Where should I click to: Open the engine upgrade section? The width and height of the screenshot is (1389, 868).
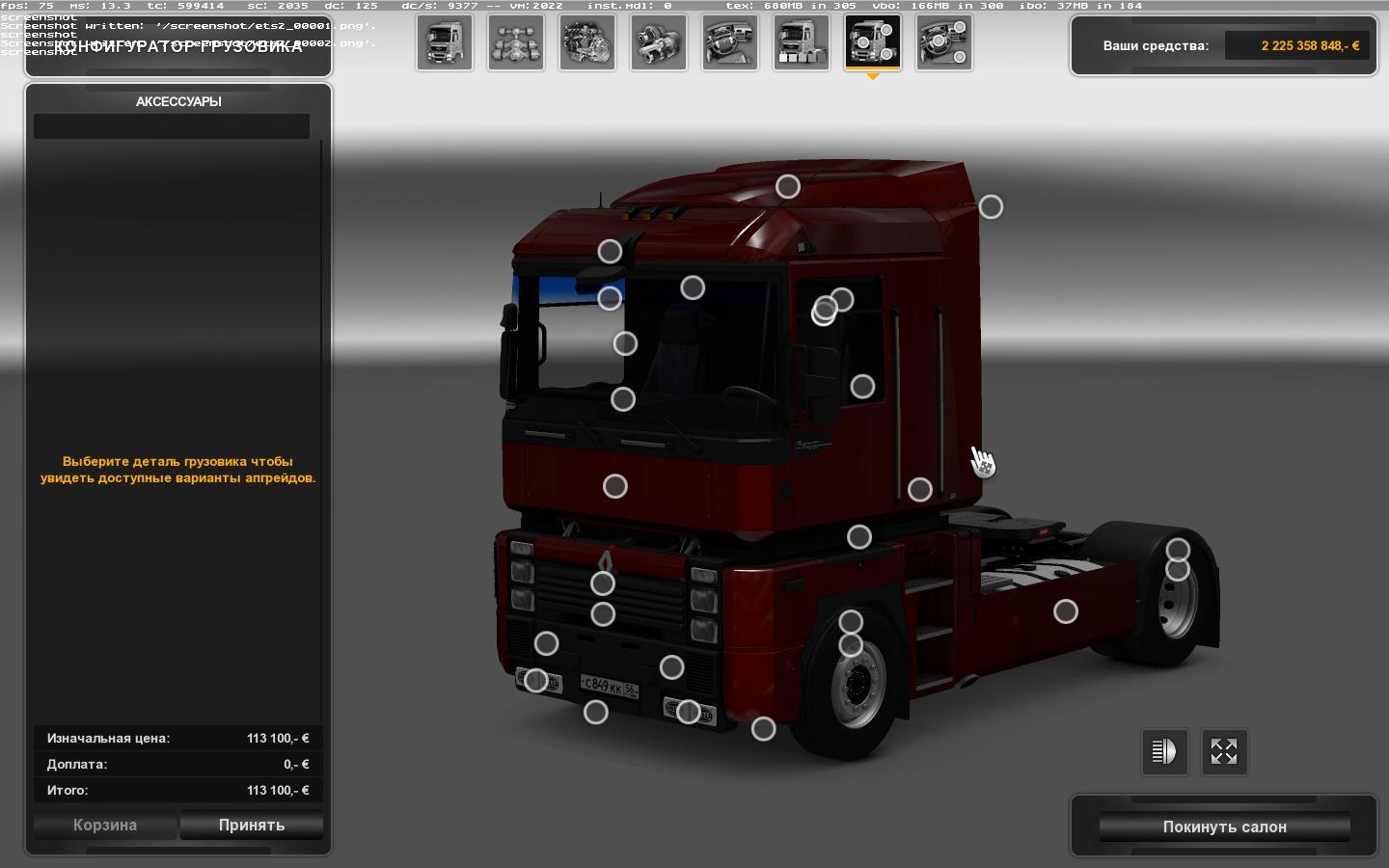(587, 43)
